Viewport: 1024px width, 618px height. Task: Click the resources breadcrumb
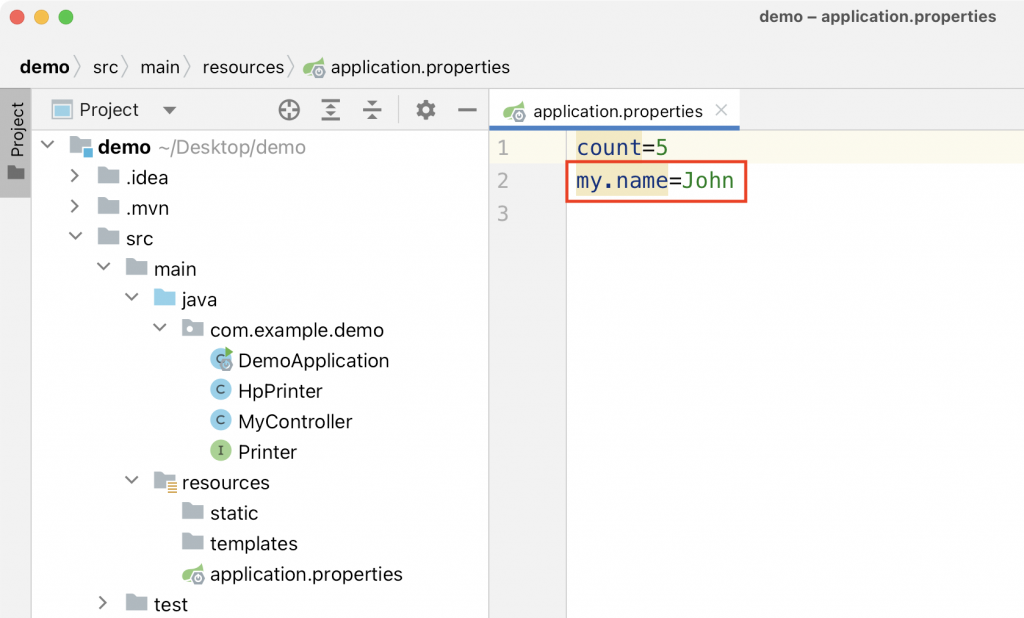(243, 67)
